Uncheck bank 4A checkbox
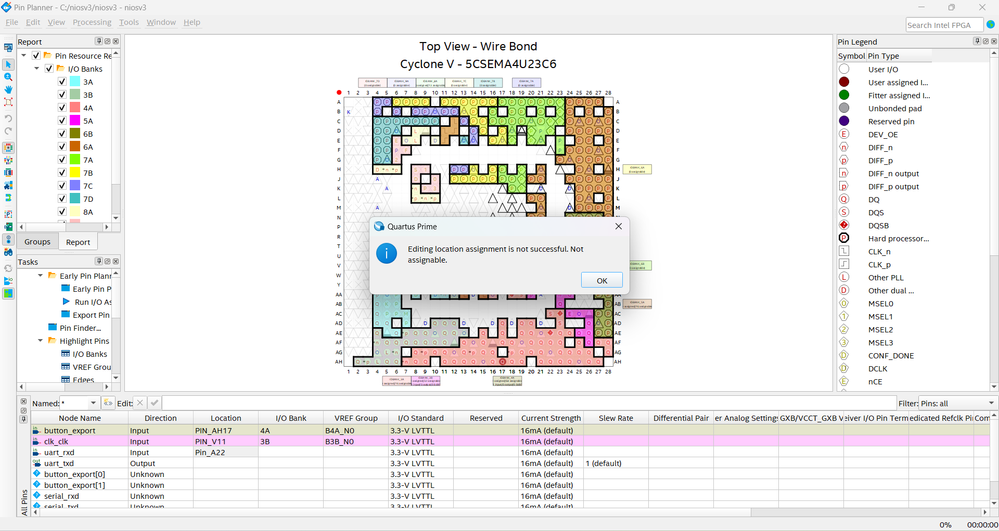This screenshot has height=531, width=999. click(x=62, y=108)
